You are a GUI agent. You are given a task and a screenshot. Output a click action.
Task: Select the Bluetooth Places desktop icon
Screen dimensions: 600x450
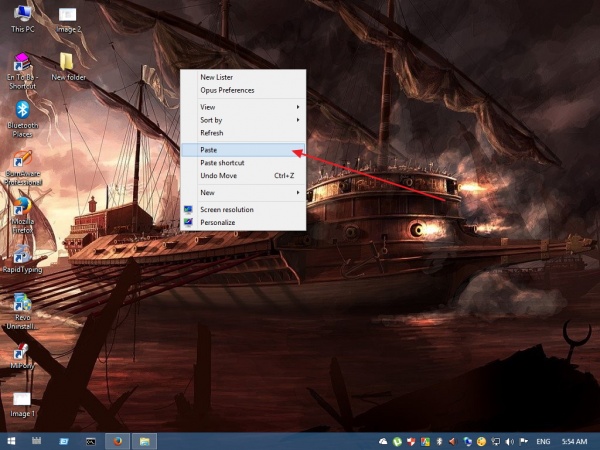point(22,110)
